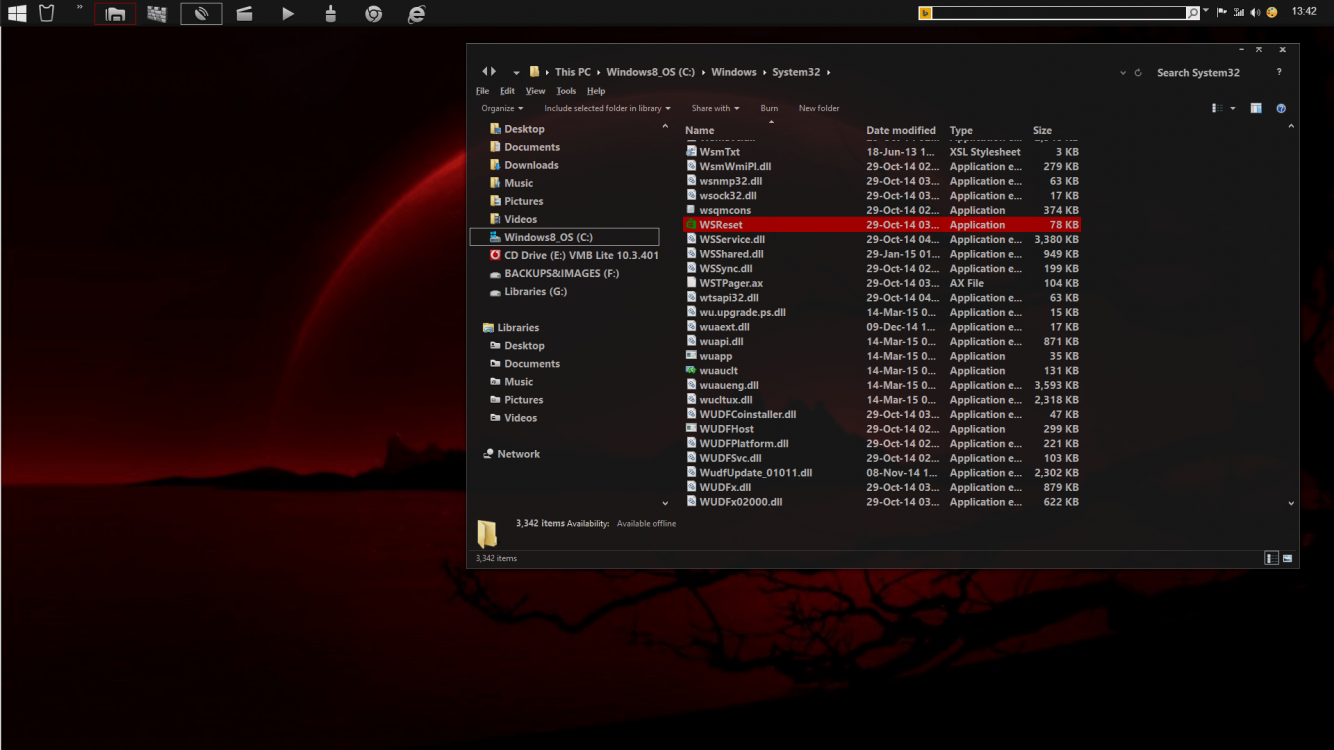Image resolution: width=1334 pixels, height=750 pixels.
Task: Open Include selected folder in library dropdown
Action: 607,108
